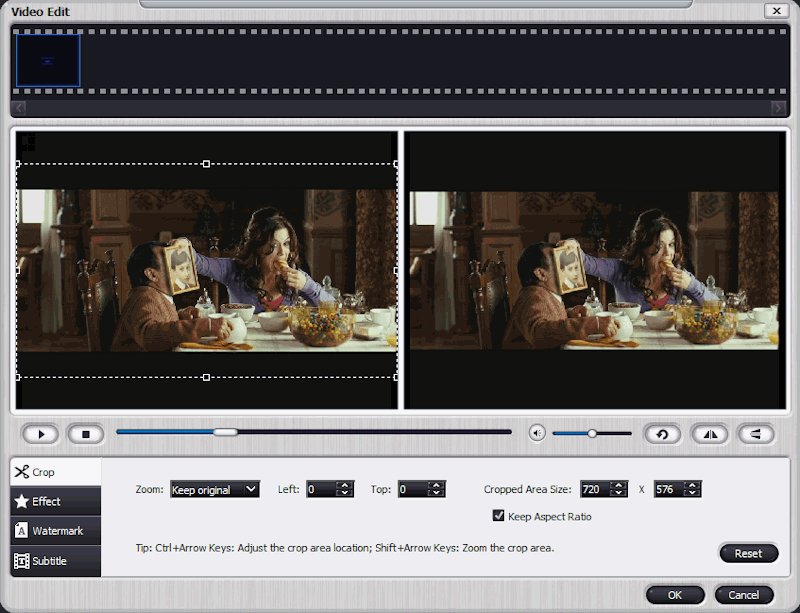Click the Top value input field
Viewport: 800px width, 613px height.
(413, 489)
